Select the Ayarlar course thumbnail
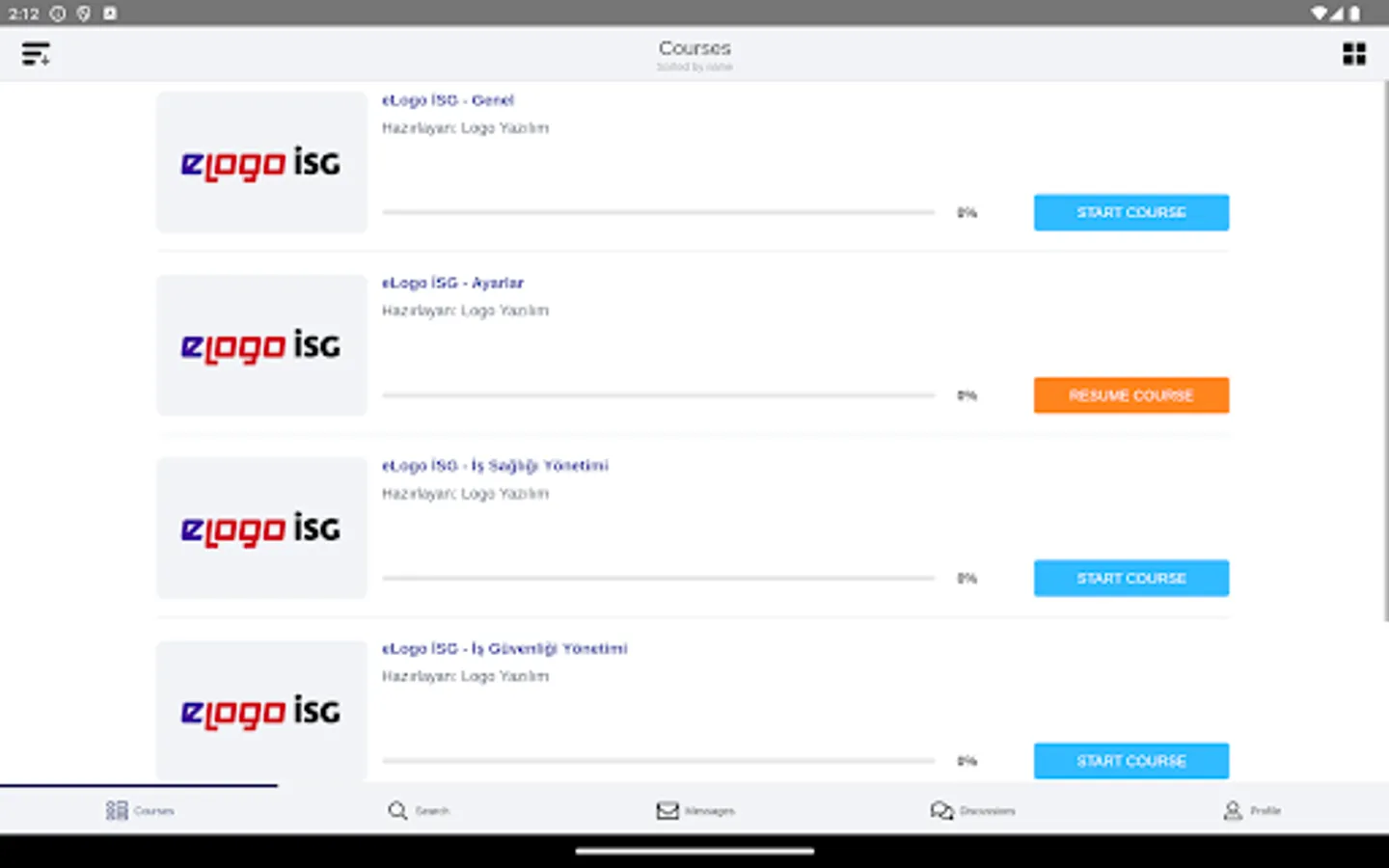This screenshot has width=1389, height=868. point(261,345)
